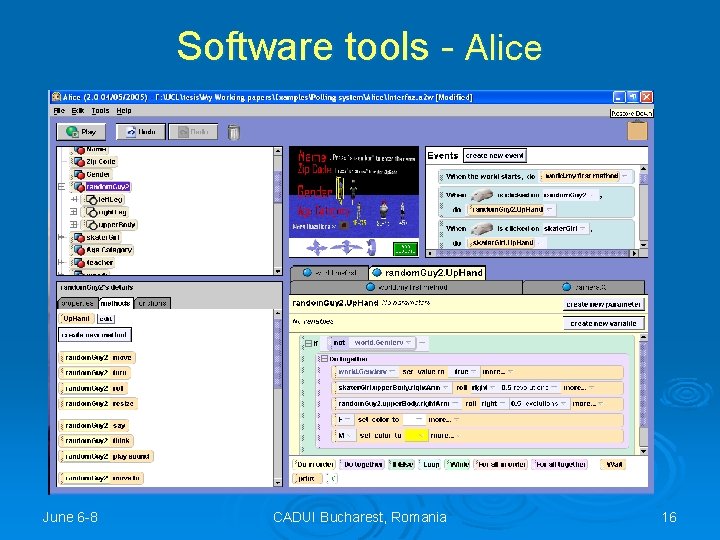
Task: Click the white color swatch for F
Action: [414, 420]
